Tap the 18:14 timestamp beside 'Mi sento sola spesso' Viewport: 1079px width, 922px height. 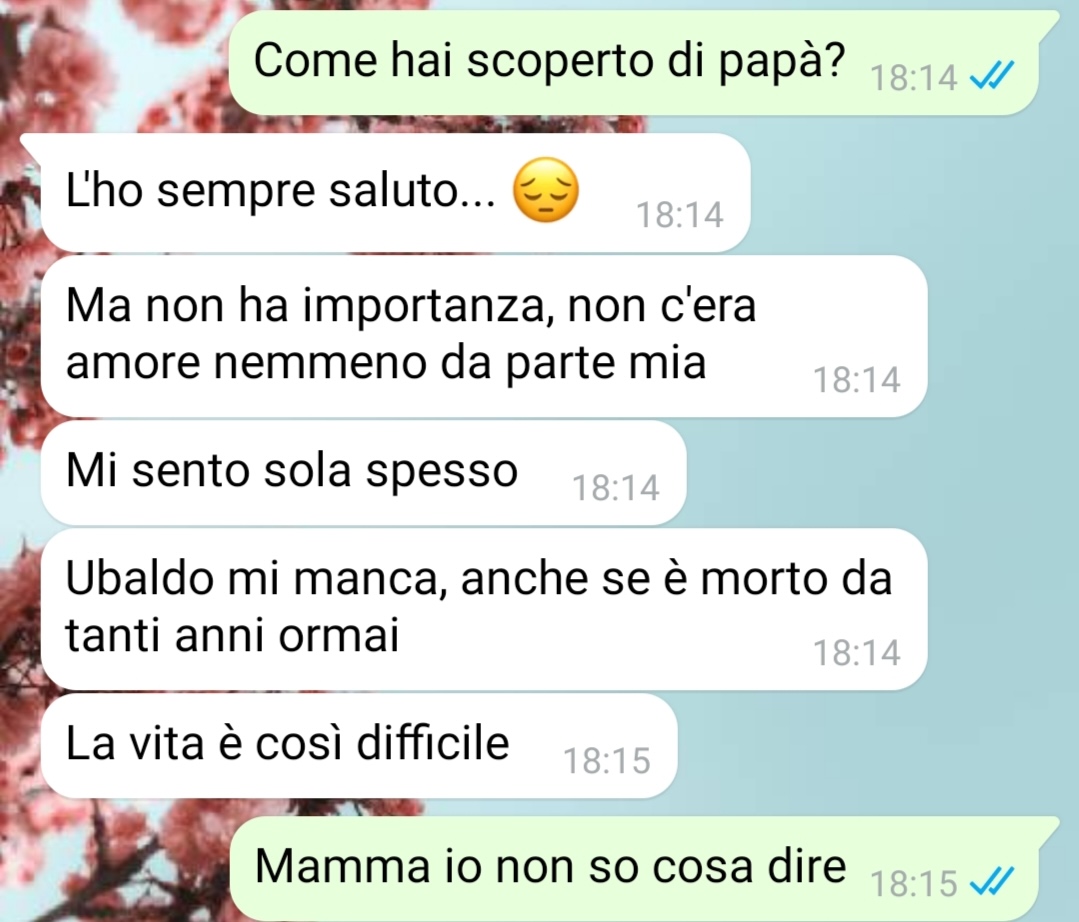[615, 488]
